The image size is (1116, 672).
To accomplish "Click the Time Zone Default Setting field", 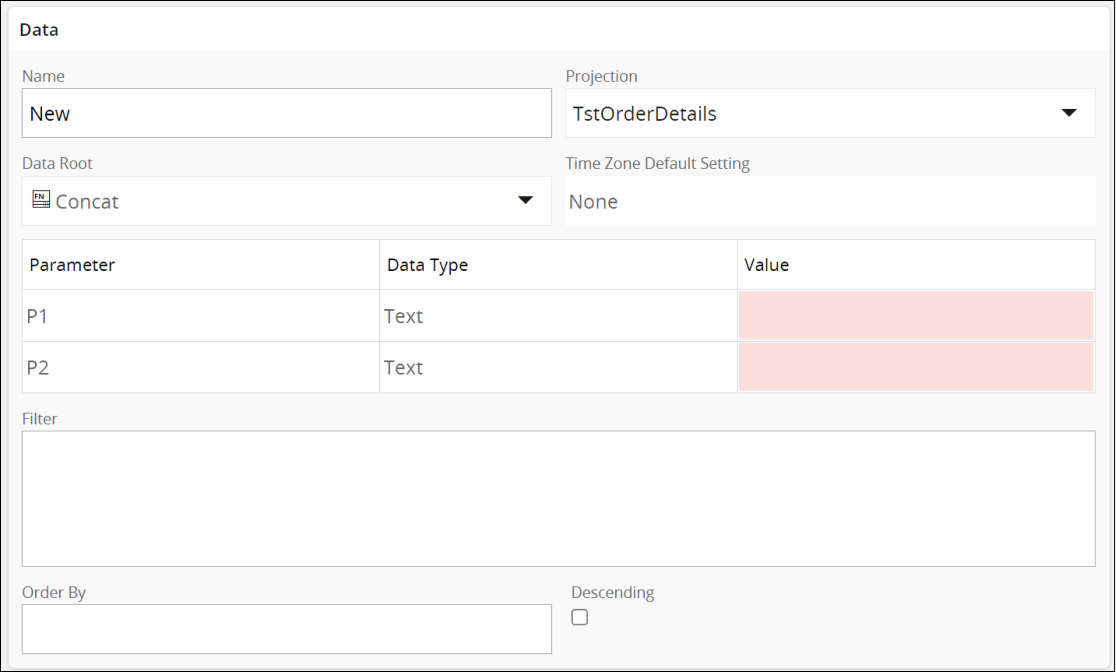I will tap(830, 202).
